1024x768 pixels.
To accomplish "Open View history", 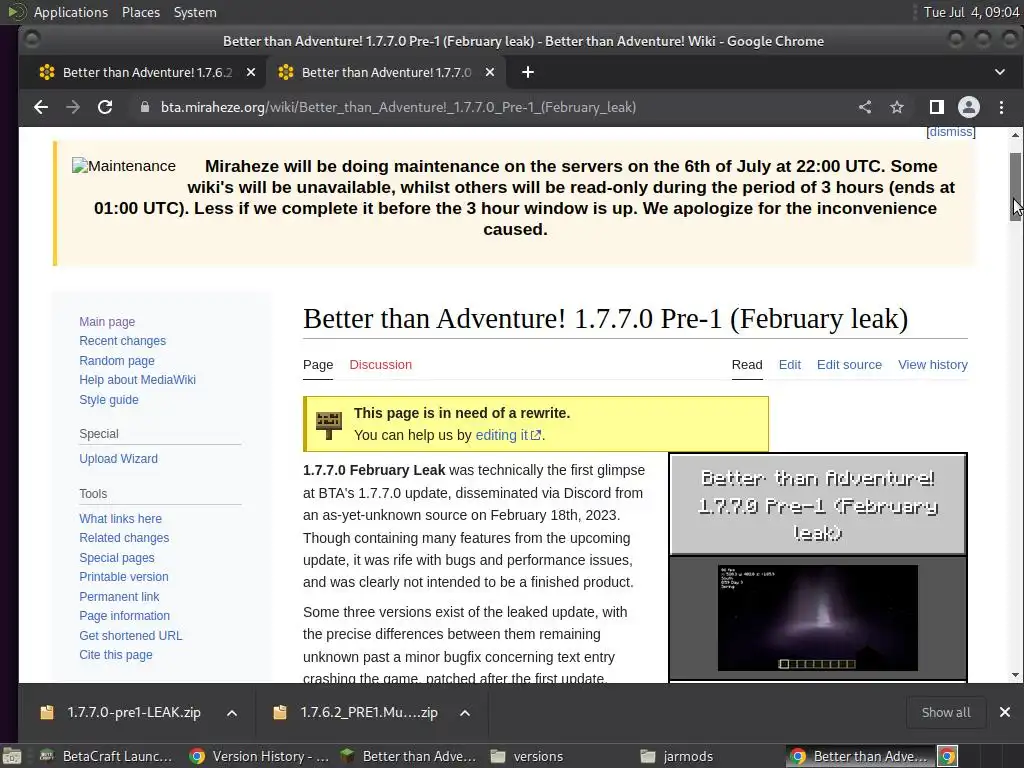I will point(933,364).
